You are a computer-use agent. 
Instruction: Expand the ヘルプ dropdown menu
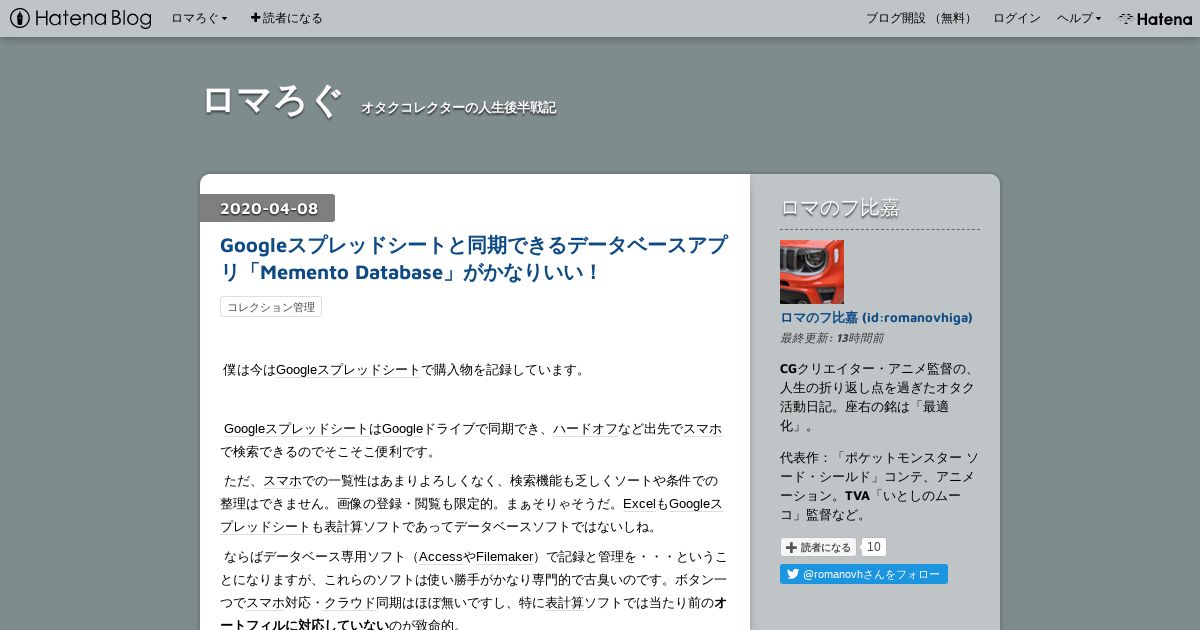click(1079, 18)
